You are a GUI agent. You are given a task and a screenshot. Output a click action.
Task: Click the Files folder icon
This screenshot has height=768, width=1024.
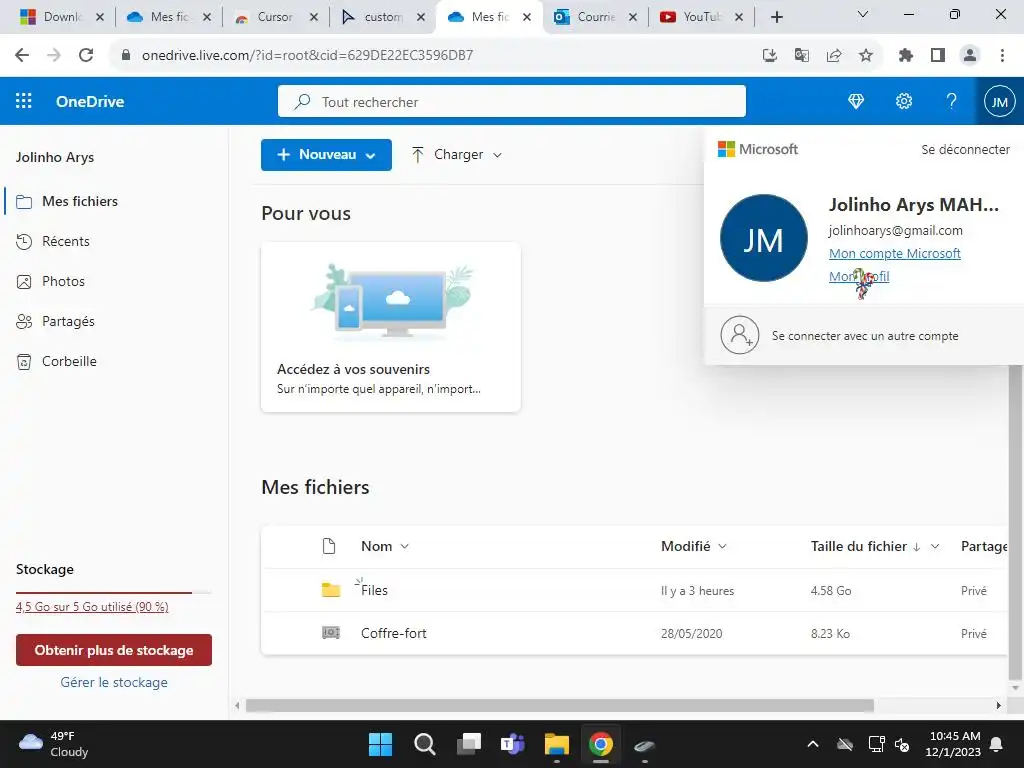pyautogui.click(x=331, y=590)
